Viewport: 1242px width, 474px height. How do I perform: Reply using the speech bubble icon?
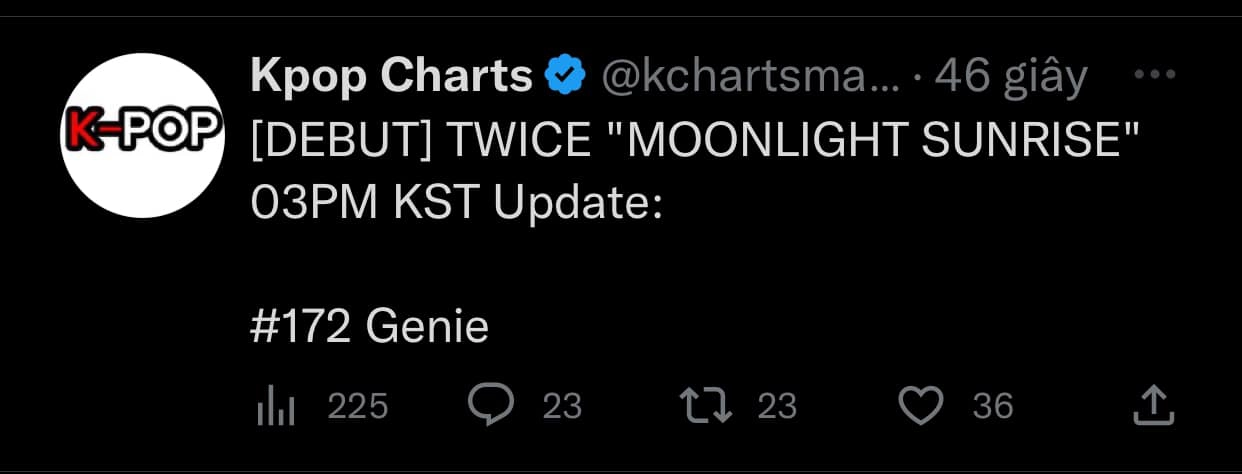pos(491,405)
